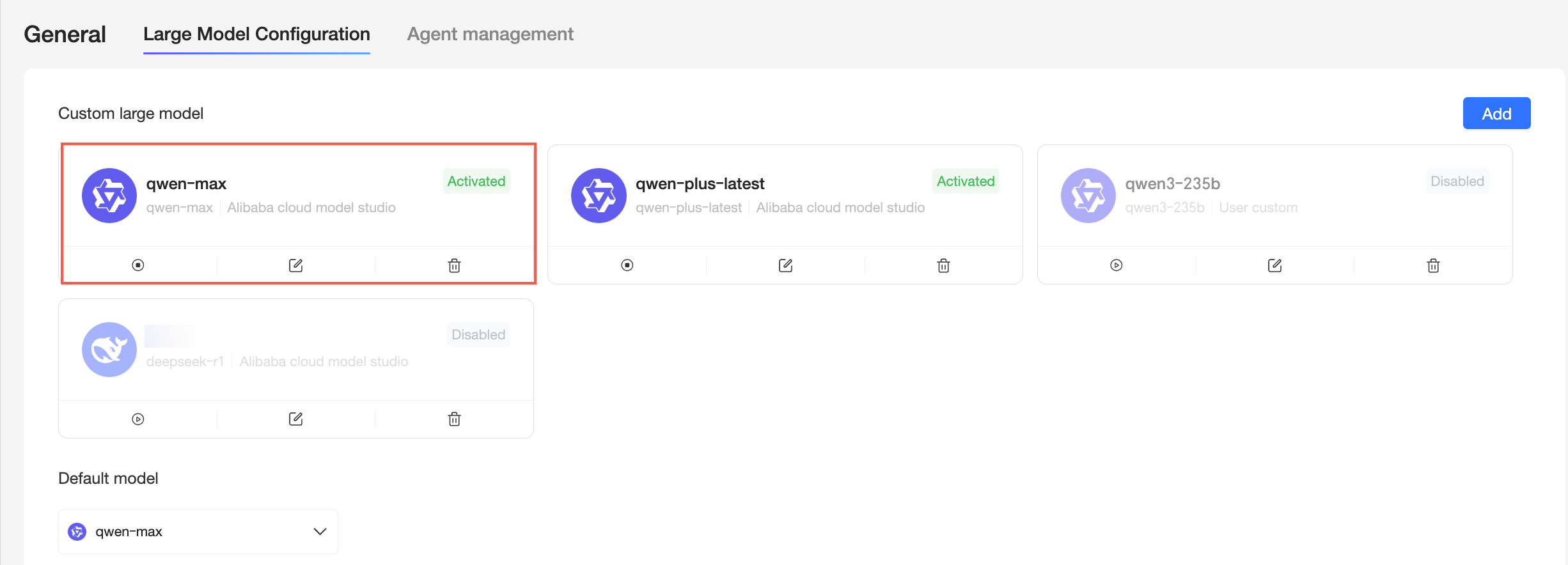Click the Activated badge on qwen-plus-latest
Image resolution: width=1568 pixels, height=565 pixels.
coord(966,182)
